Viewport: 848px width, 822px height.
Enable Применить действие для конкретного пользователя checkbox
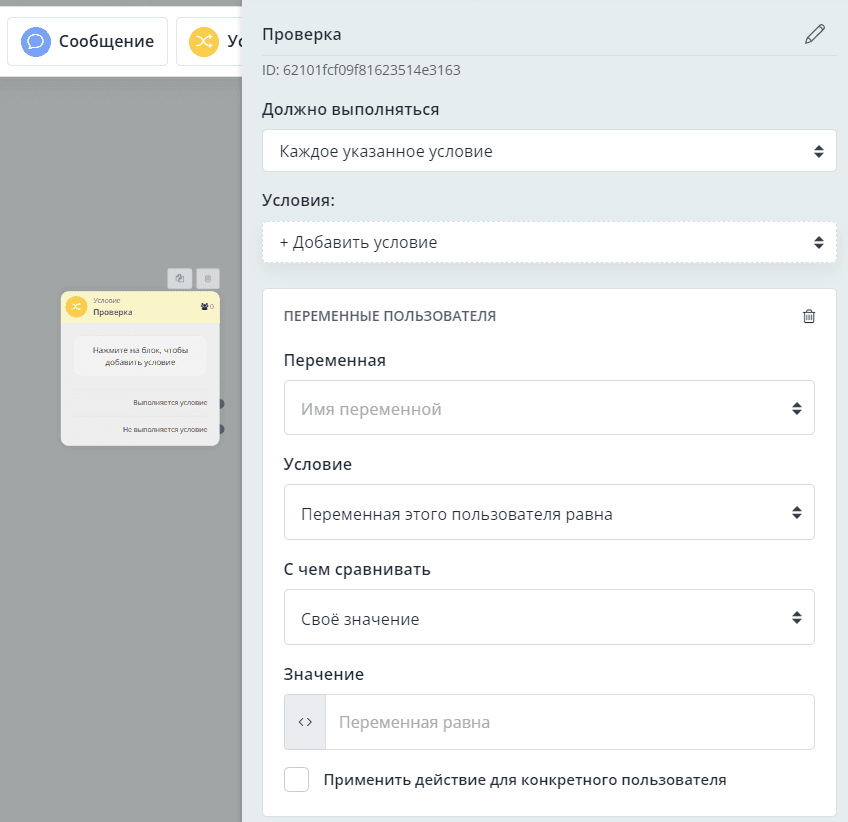(297, 780)
